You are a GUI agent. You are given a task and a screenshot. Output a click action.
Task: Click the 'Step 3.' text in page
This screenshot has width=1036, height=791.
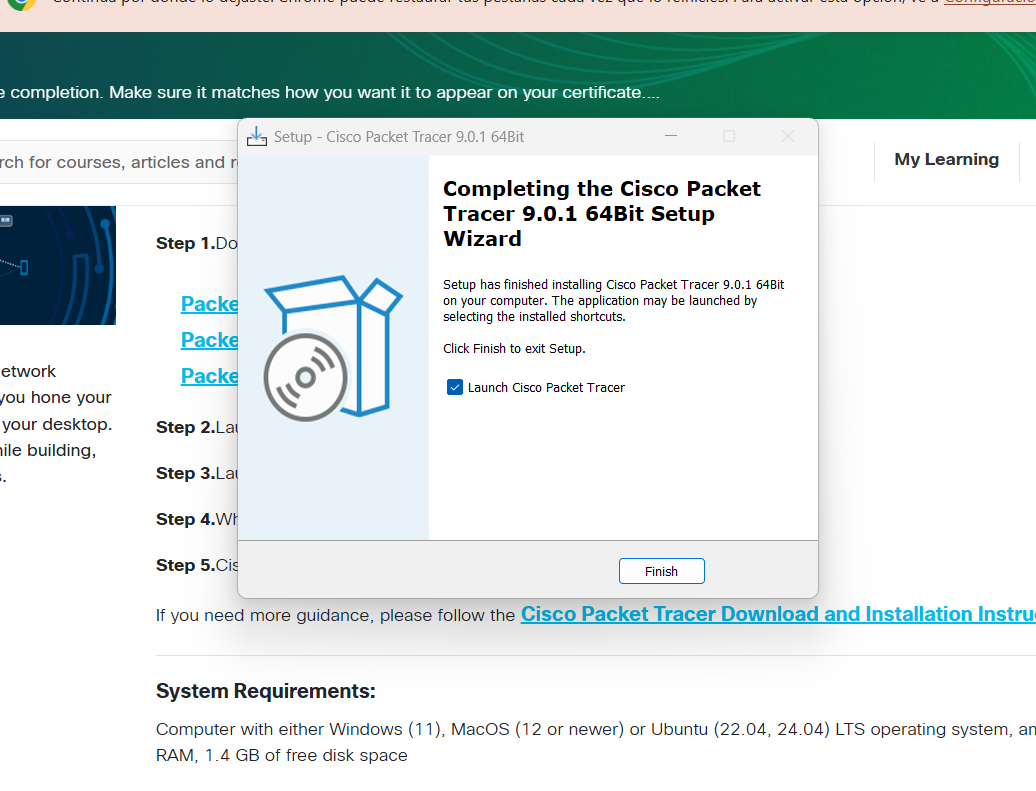pos(186,473)
